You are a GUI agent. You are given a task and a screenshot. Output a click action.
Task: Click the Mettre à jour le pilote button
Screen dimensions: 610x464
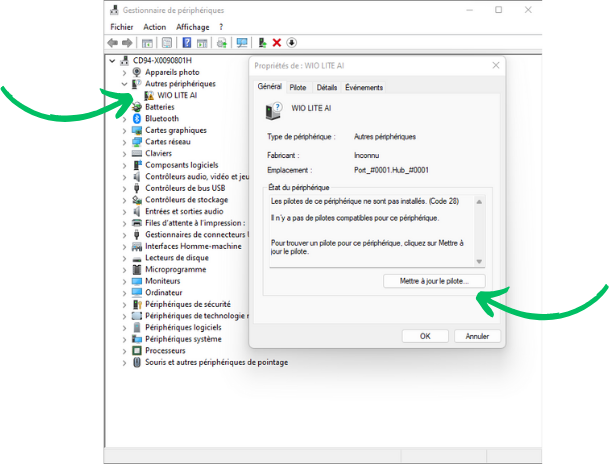click(434, 281)
